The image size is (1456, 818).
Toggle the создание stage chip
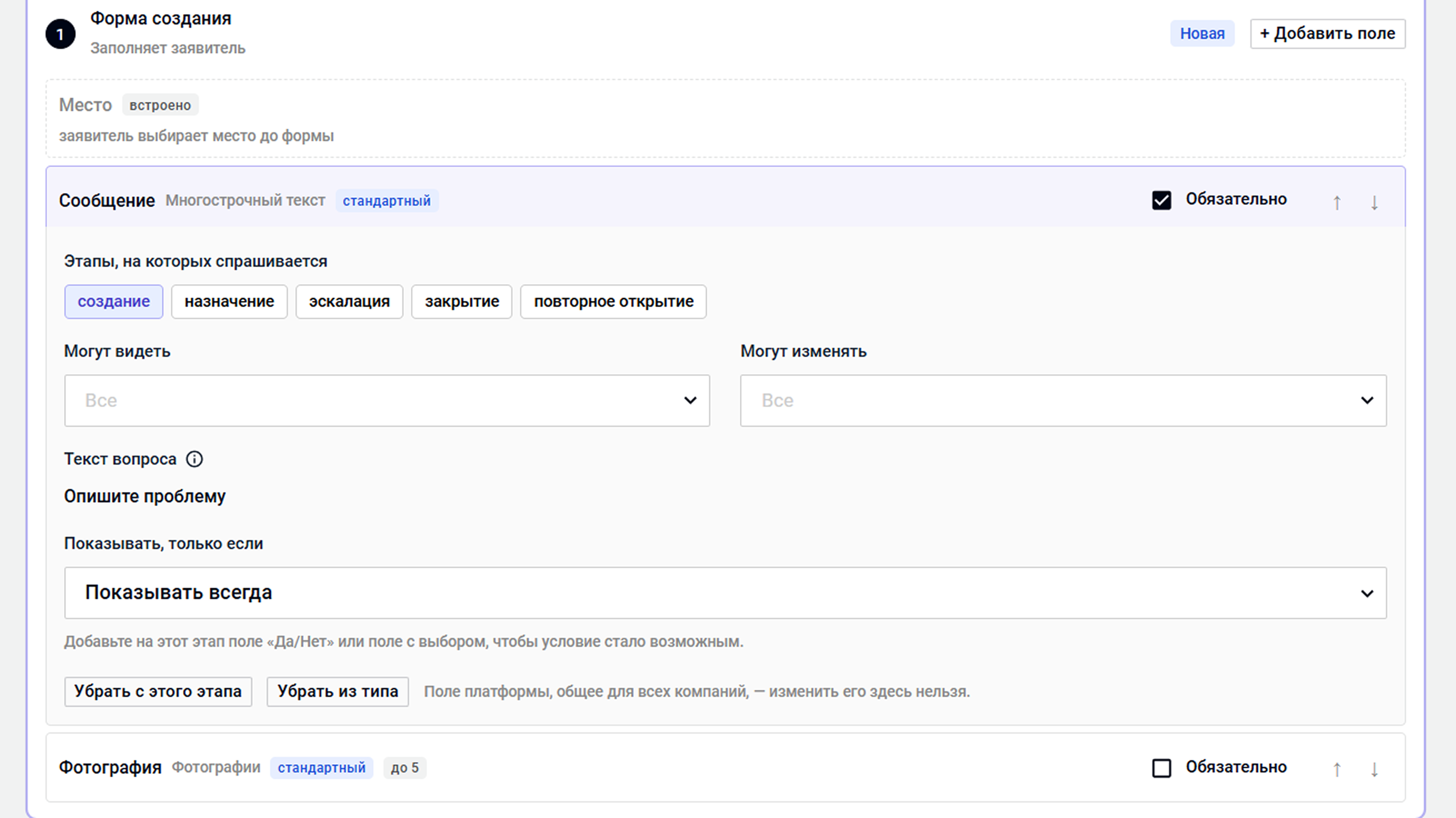pos(114,302)
